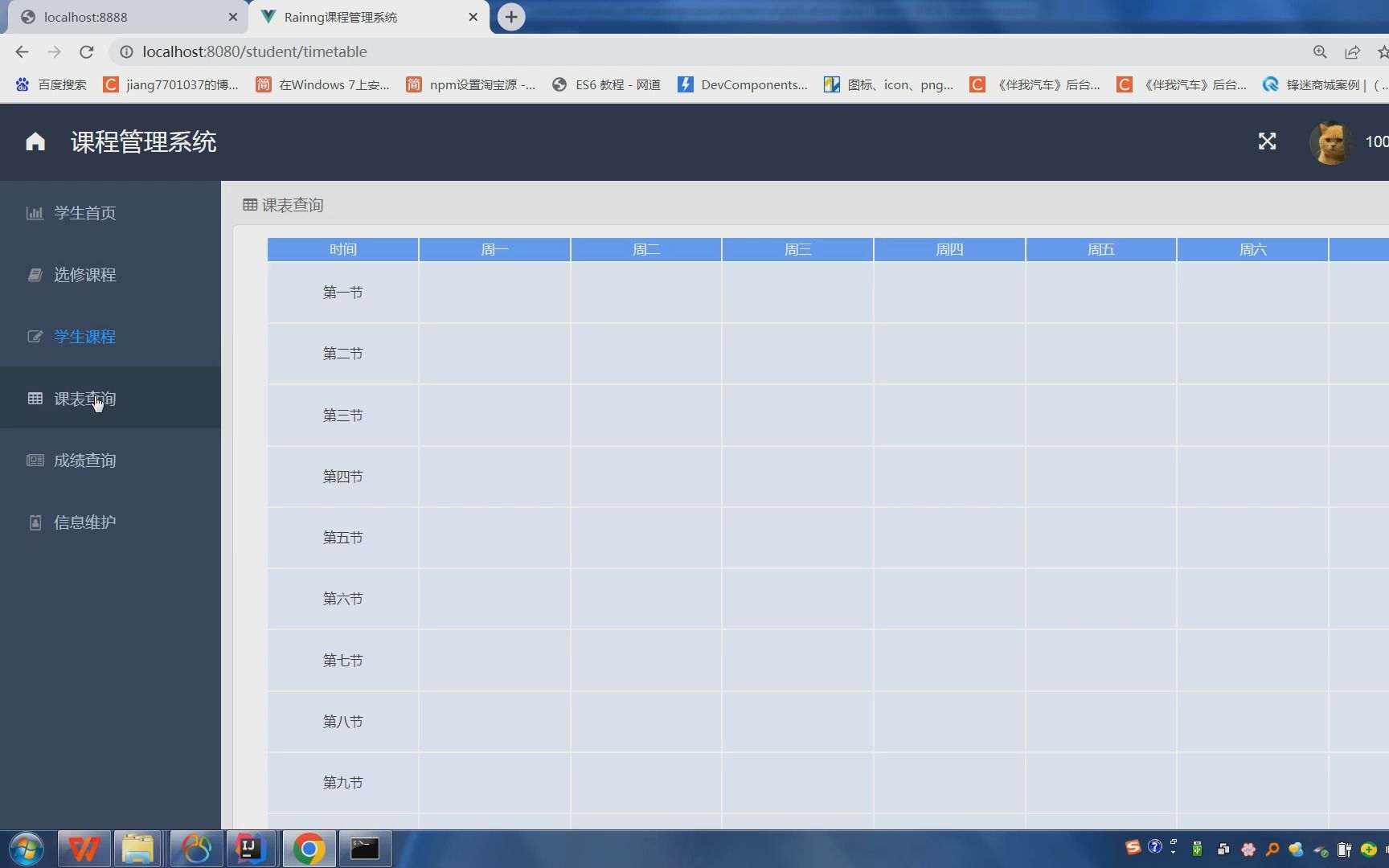This screenshot has width=1389, height=868.
Task: Click the home icon in the header
Action: tap(35, 141)
